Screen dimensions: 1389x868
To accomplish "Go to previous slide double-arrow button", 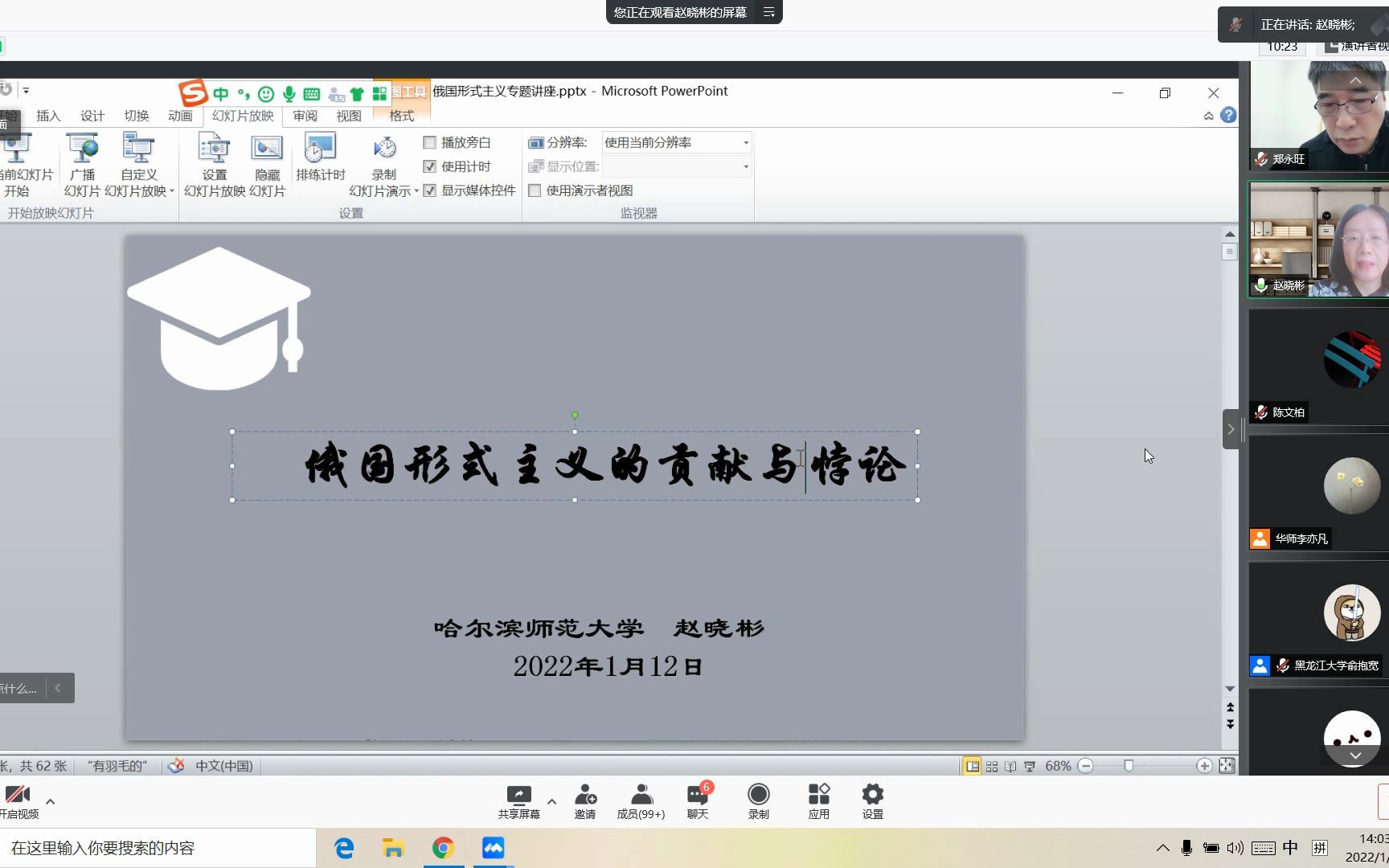I will pyautogui.click(x=1230, y=707).
